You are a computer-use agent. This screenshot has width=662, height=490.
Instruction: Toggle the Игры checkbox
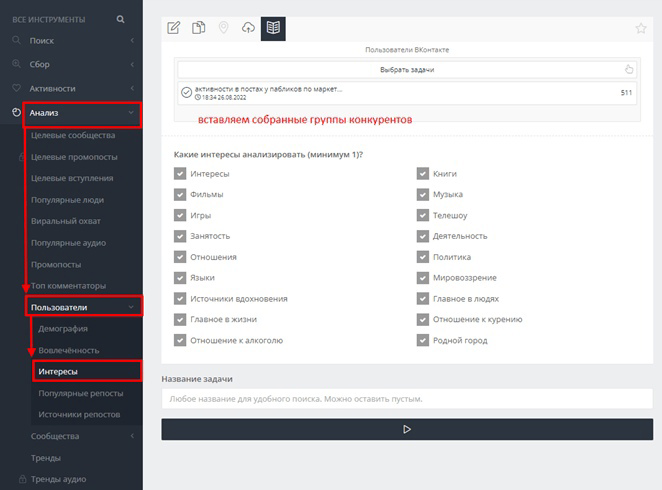coord(180,215)
